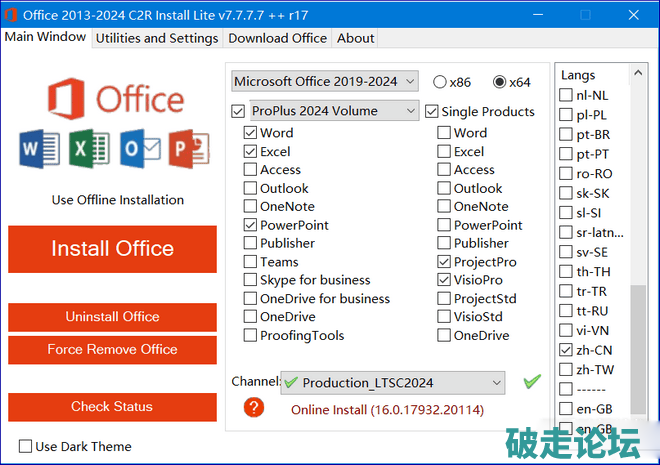Expand the ProPlus 2024 Volume dropdown
Image resolution: width=660 pixels, height=465 pixels.
(333, 111)
